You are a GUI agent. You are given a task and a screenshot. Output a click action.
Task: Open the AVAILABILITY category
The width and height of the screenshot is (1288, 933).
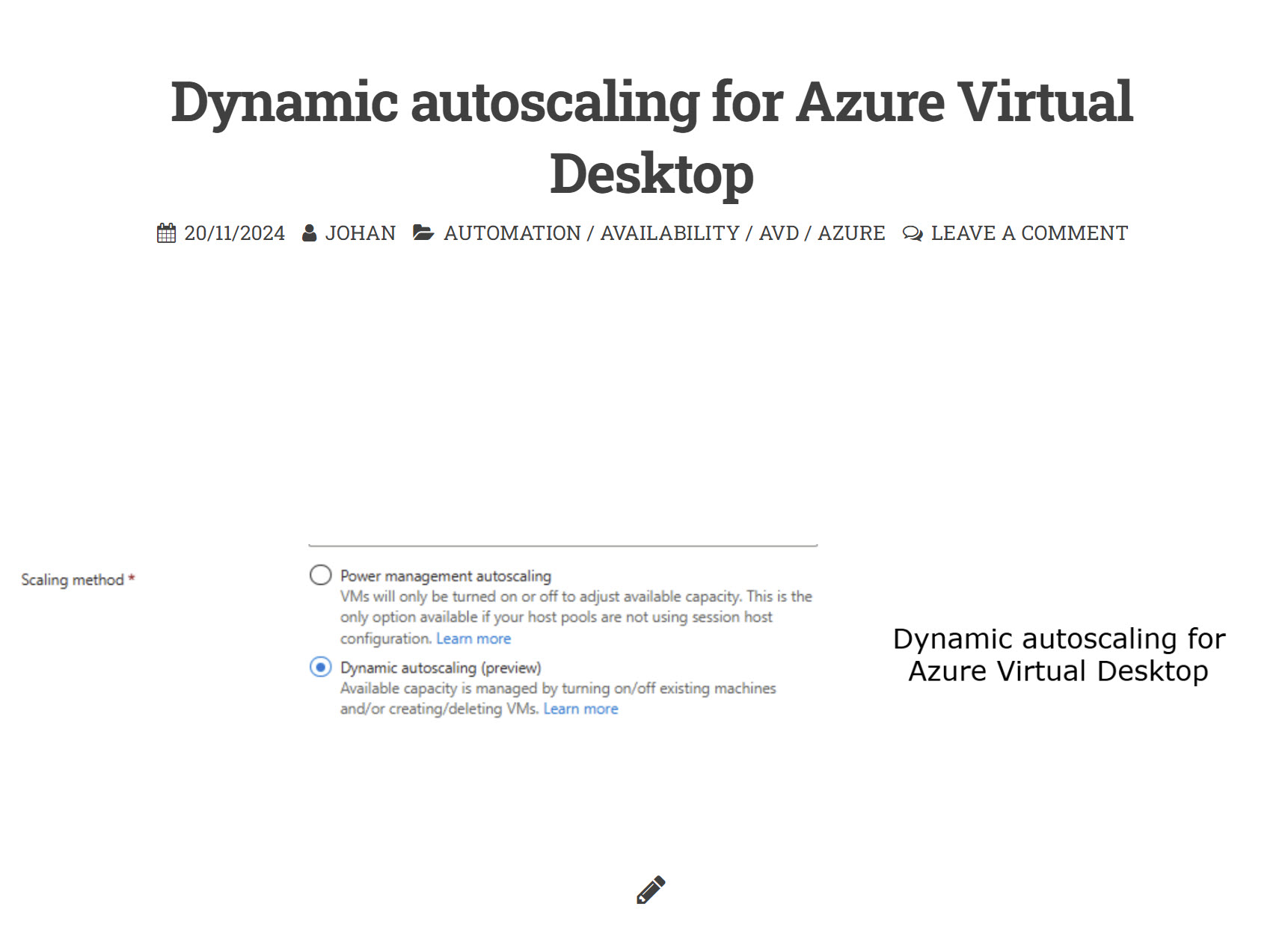coord(670,233)
